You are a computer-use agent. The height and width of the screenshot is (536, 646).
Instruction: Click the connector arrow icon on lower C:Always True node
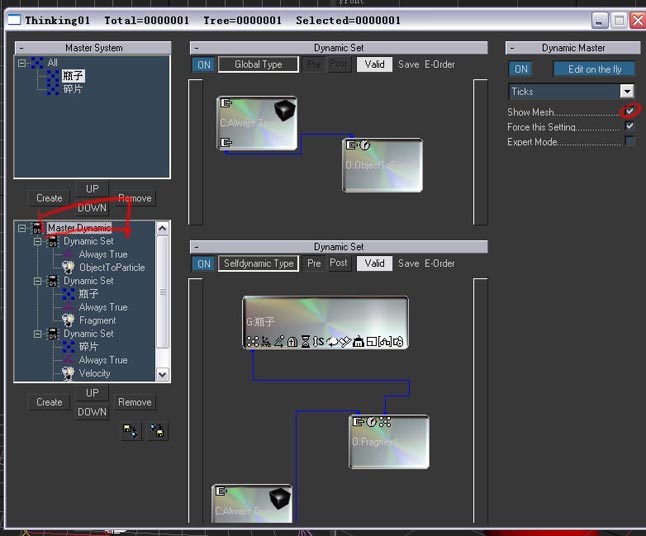[x=221, y=491]
